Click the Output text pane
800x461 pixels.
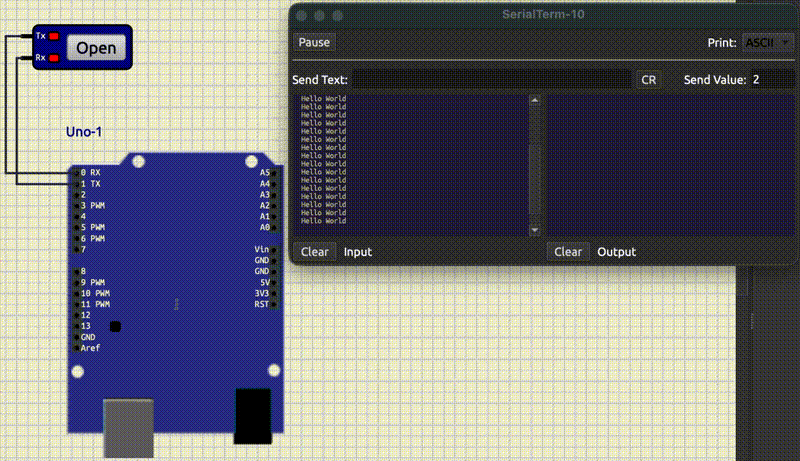[x=671, y=165]
